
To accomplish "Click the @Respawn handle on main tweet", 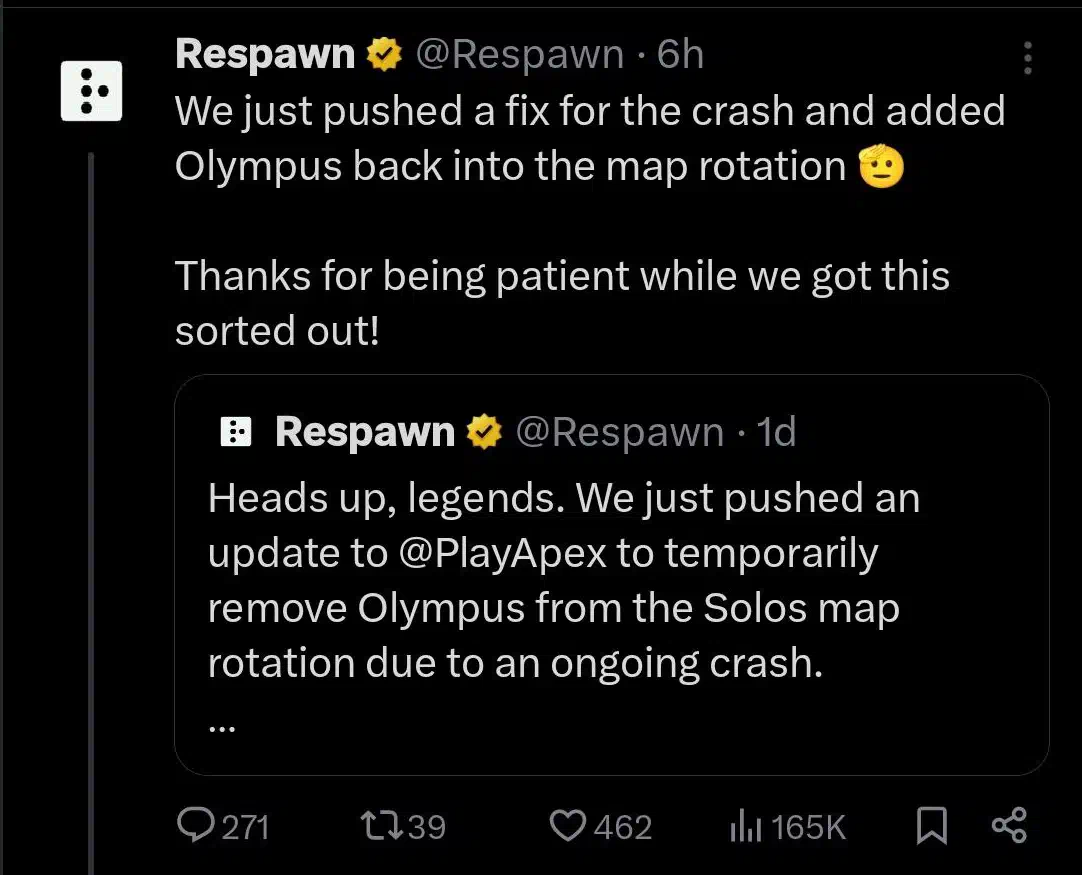I will (520, 55).
